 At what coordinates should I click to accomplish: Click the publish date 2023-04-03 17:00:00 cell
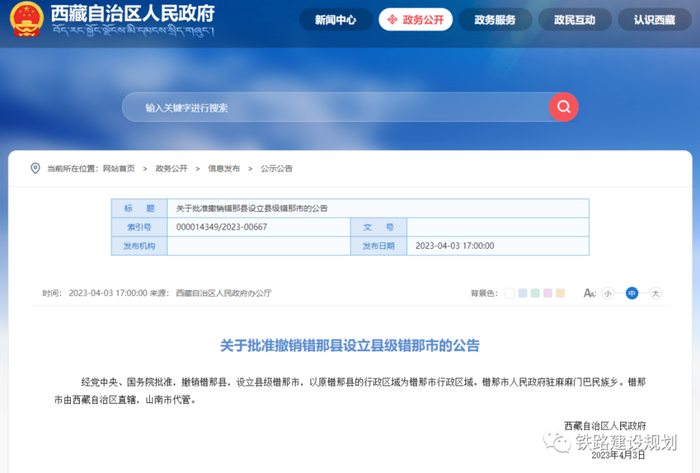[x=498, y=246]
